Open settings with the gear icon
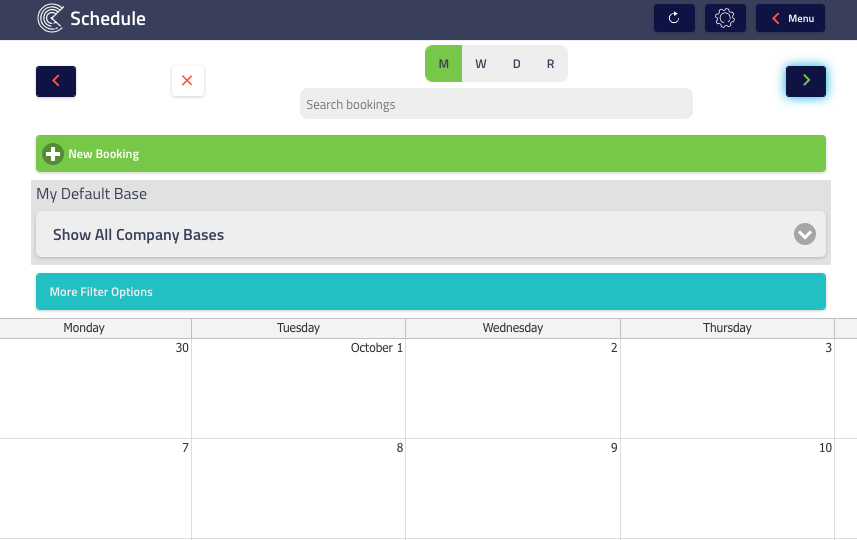Screen dimensions: 857x540 pos(725,18)
